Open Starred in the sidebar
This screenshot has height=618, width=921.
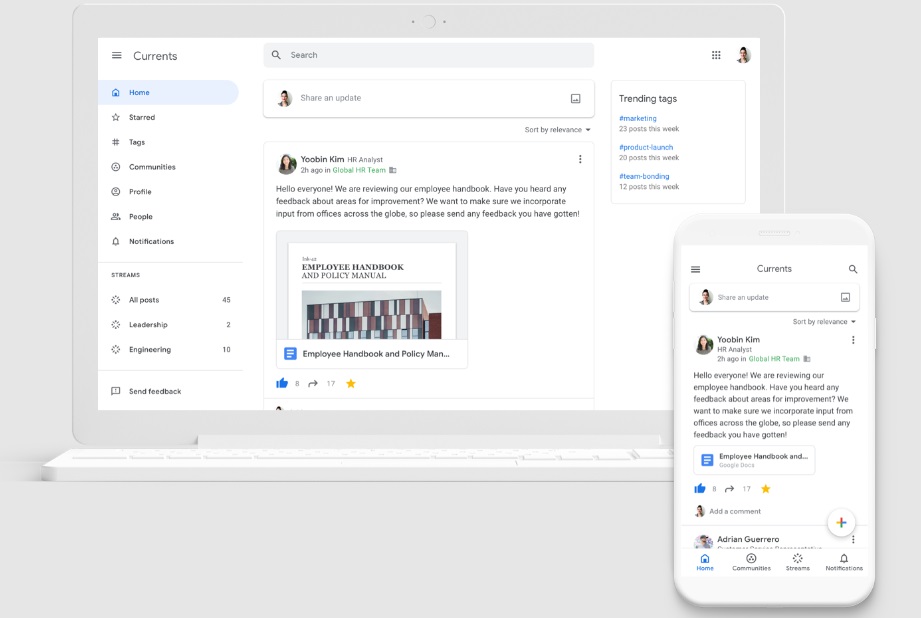170,117
